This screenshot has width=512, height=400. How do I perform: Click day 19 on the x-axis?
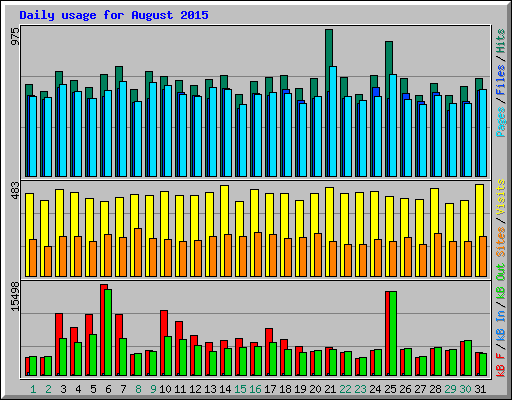click(300, 389)
